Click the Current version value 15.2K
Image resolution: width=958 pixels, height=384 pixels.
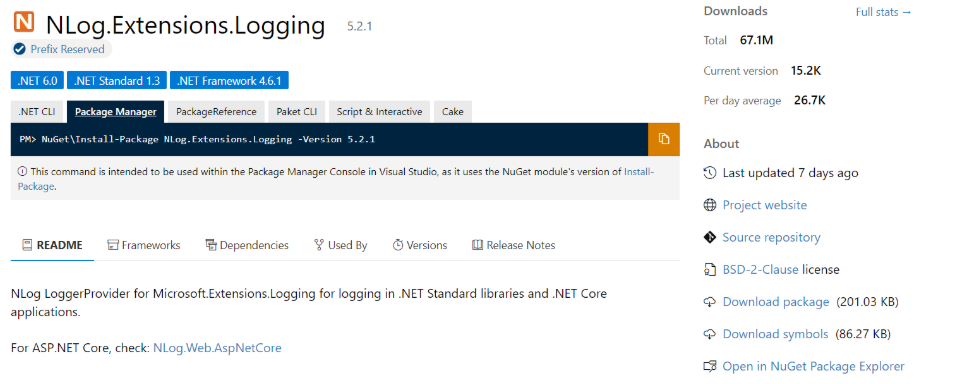click(805, 71)
